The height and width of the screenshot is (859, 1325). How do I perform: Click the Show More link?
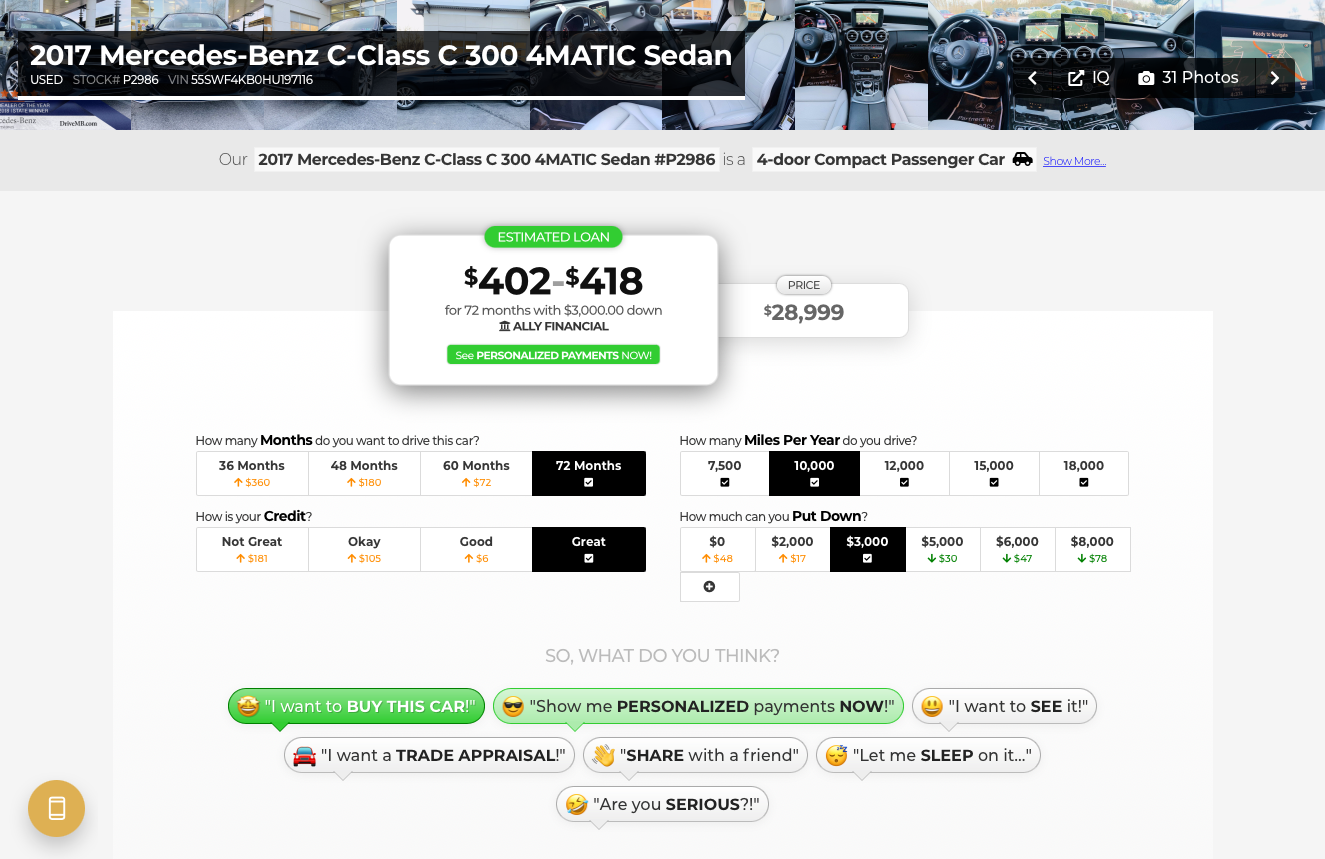[1074, 161]
